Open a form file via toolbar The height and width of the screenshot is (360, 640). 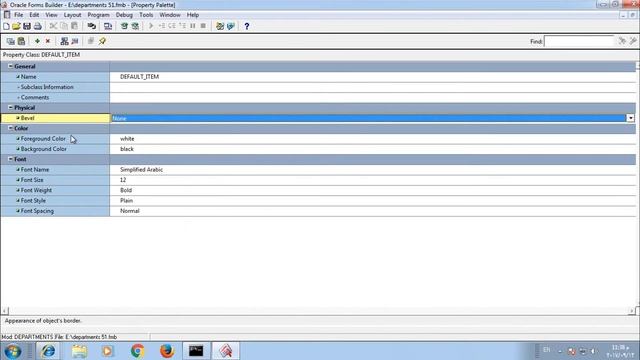pos(16,26)
